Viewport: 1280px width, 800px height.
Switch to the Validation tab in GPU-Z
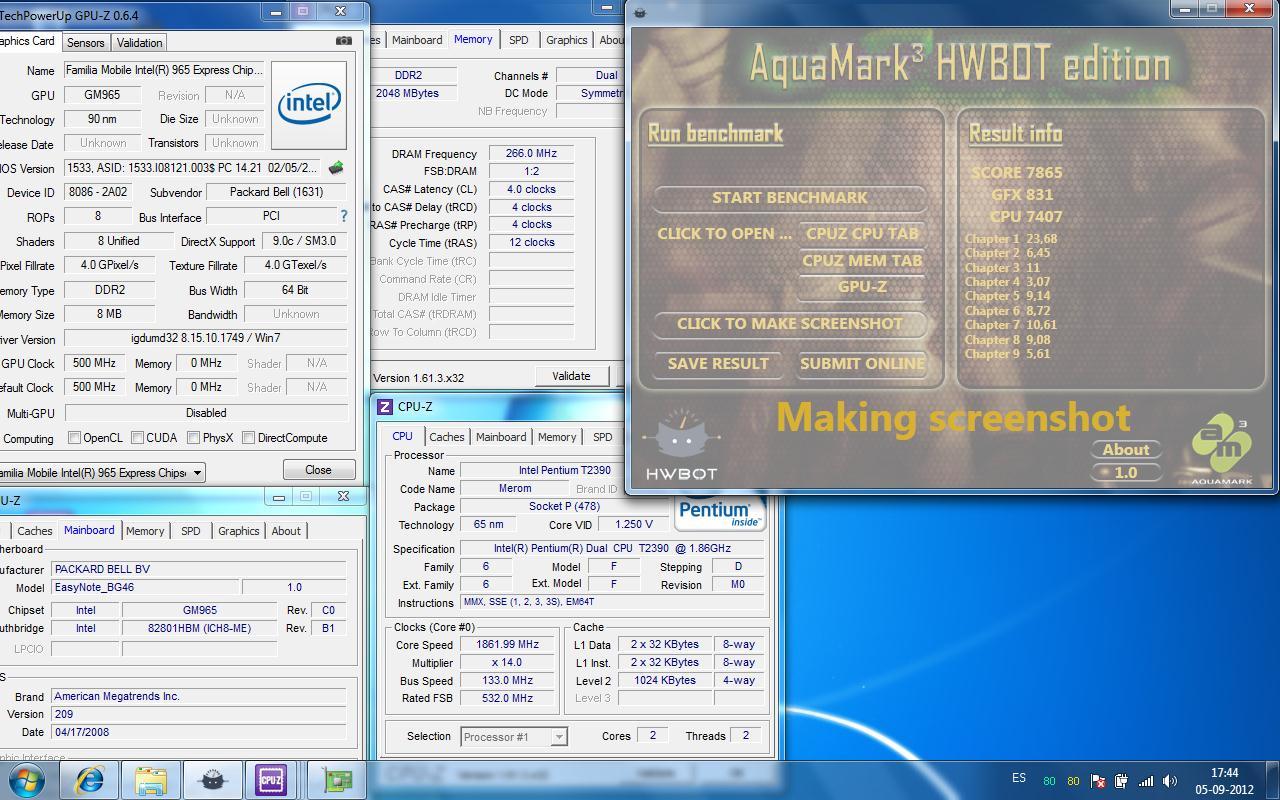point(139,42)
